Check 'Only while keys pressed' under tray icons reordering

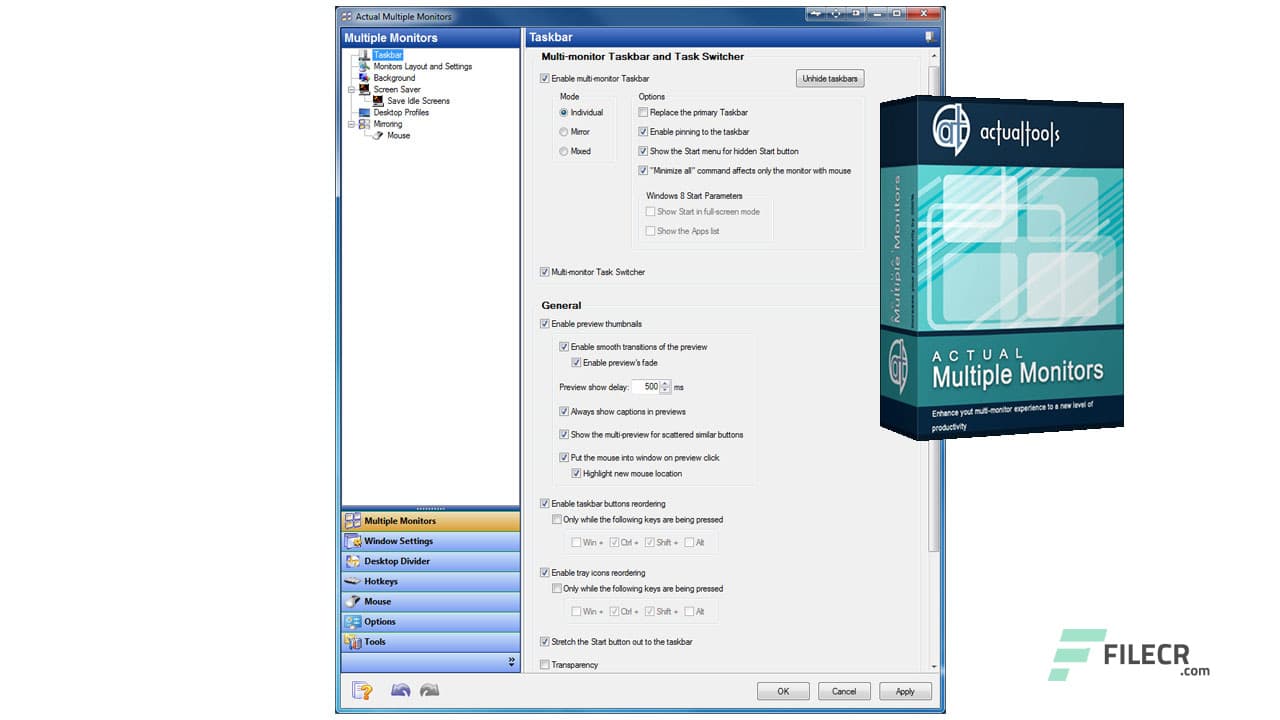pos(557,589)
